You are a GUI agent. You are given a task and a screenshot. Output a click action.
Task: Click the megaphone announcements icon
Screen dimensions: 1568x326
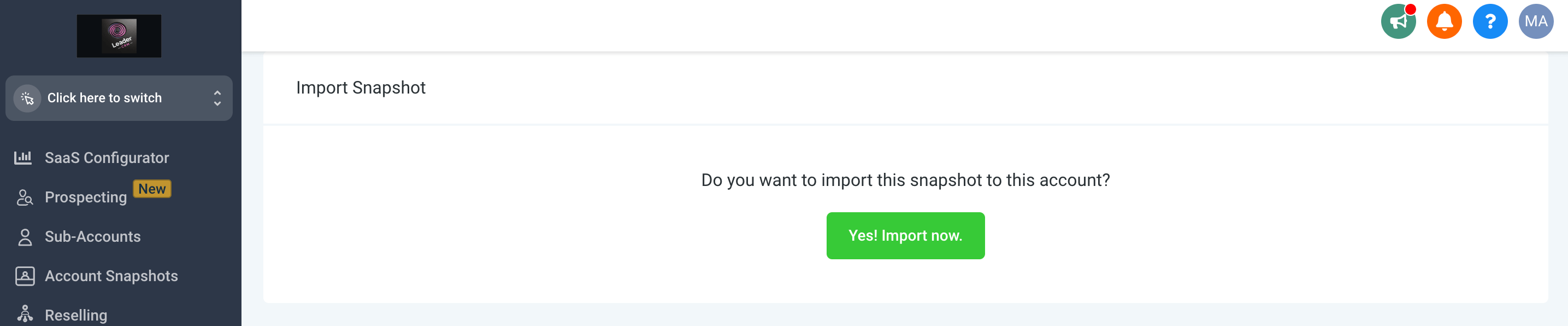pyautogui.click(x=1398, y=22)
